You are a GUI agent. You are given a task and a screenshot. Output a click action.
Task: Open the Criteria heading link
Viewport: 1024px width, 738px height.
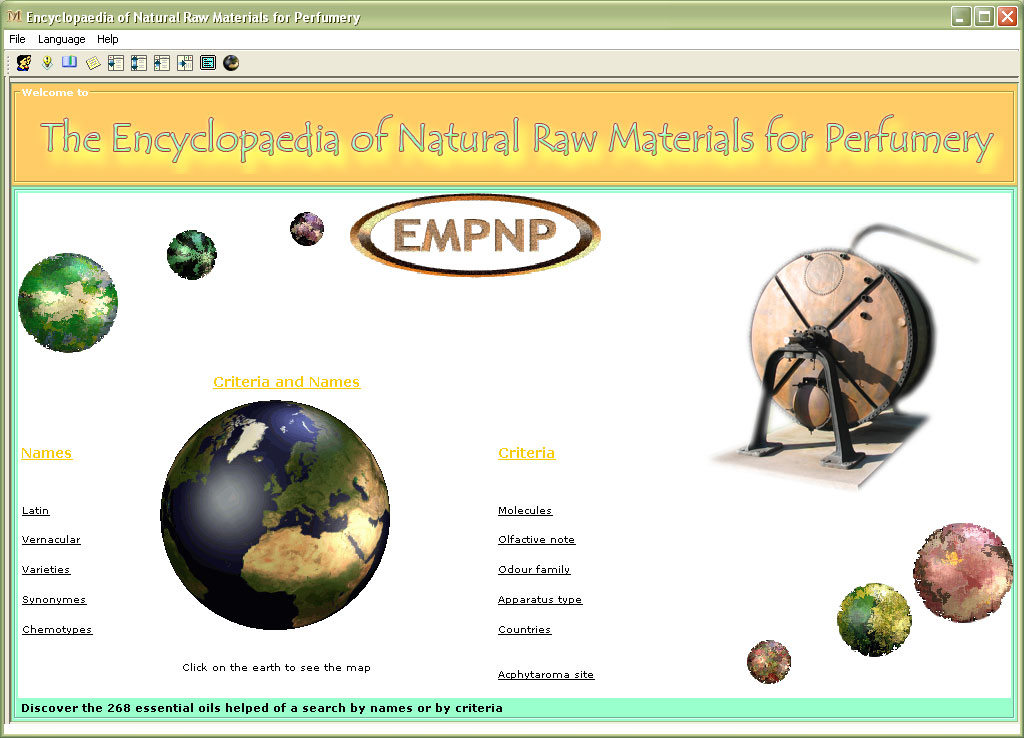coord(526,453)
